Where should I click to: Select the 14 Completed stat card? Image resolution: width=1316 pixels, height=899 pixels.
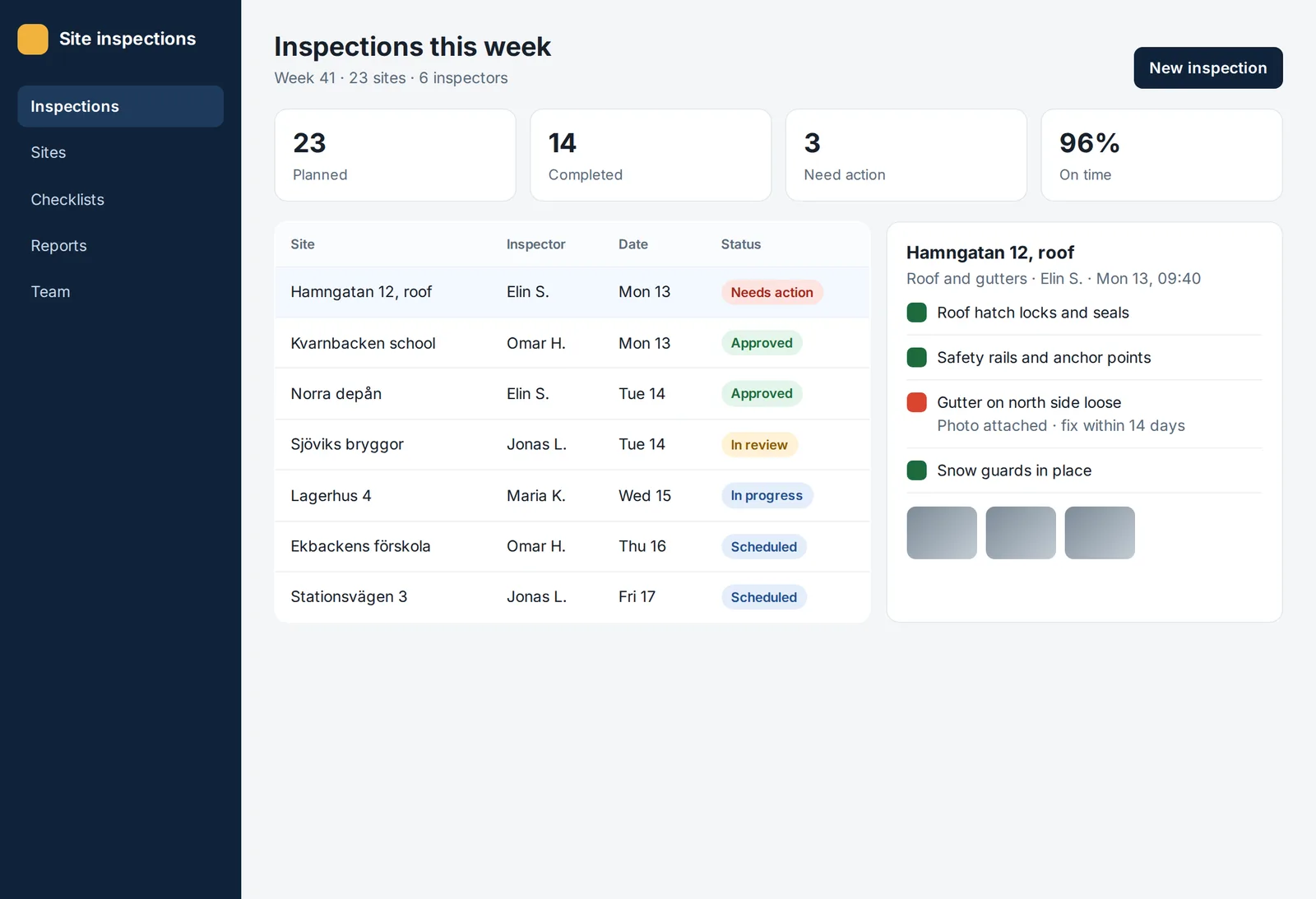[x=651, y=155]
